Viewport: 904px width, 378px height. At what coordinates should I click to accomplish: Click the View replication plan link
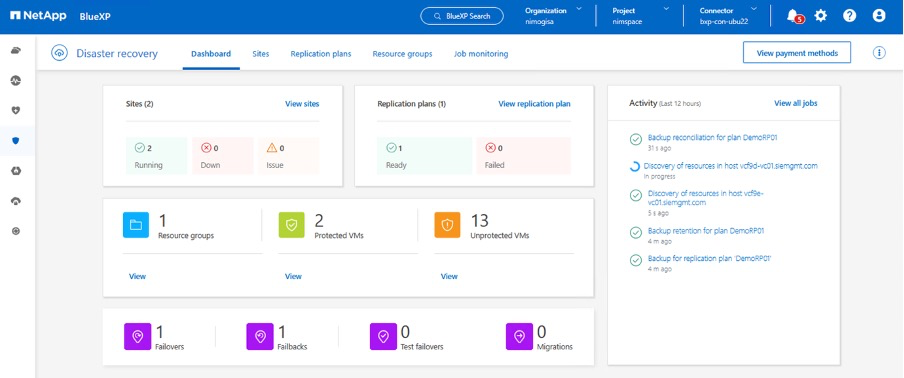click(x=534, y=104)
